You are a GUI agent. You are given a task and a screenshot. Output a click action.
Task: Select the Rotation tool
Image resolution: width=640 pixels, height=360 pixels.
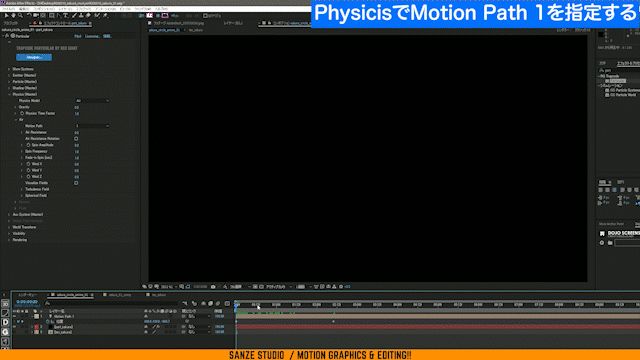[29, 16]
